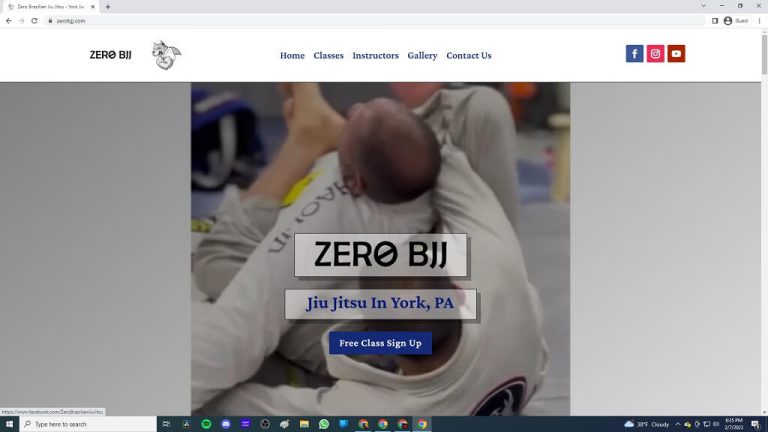768x432 pixels.
Task: Go back using browser back arrow
Action: [x=9, y=21]
